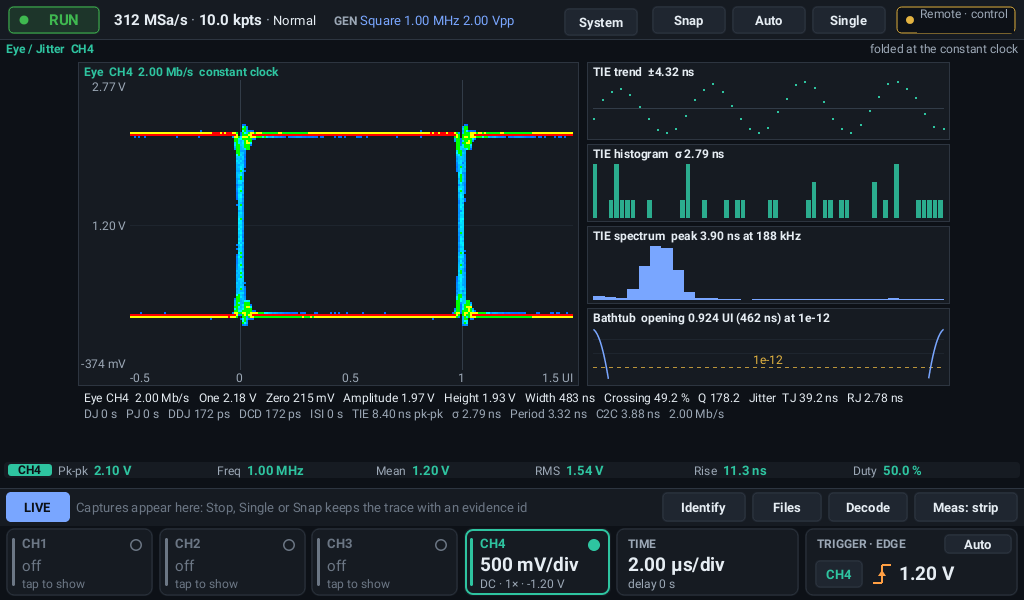
Task: Click the Normal acquisition mode label
Action: coord(294,21)
